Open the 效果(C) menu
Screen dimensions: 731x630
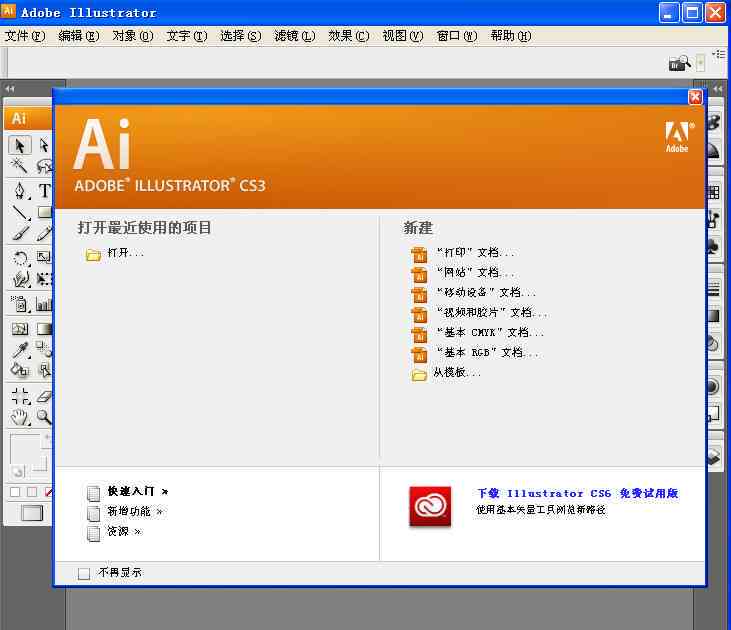[x=349, y=36]
